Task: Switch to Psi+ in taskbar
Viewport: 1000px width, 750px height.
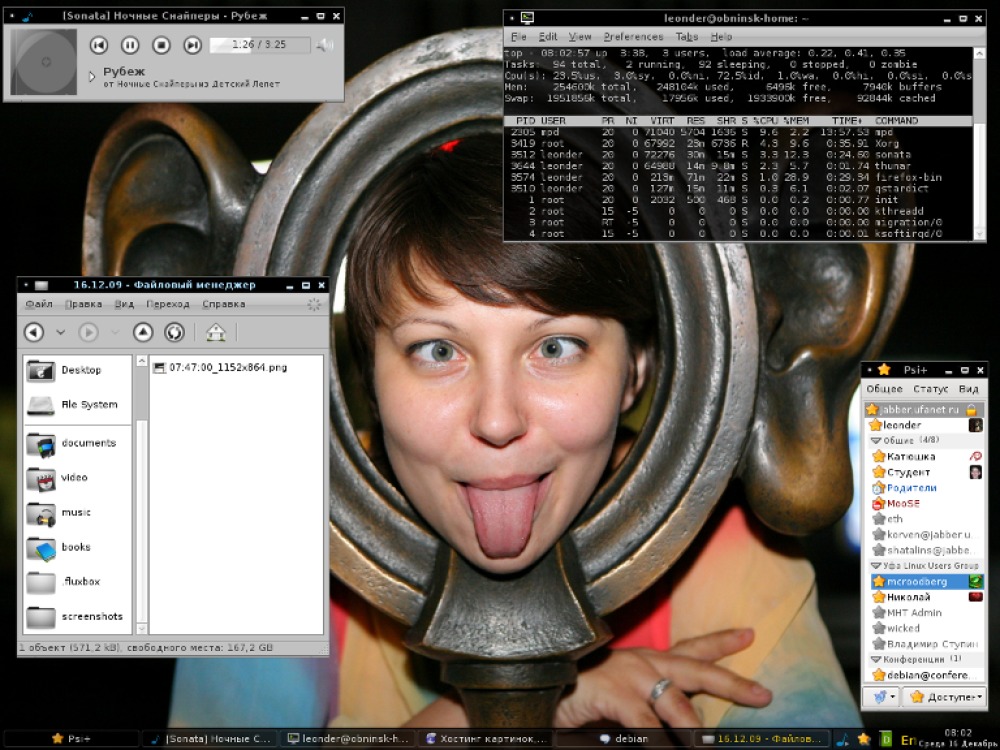Action: click(x=71, y=739)
